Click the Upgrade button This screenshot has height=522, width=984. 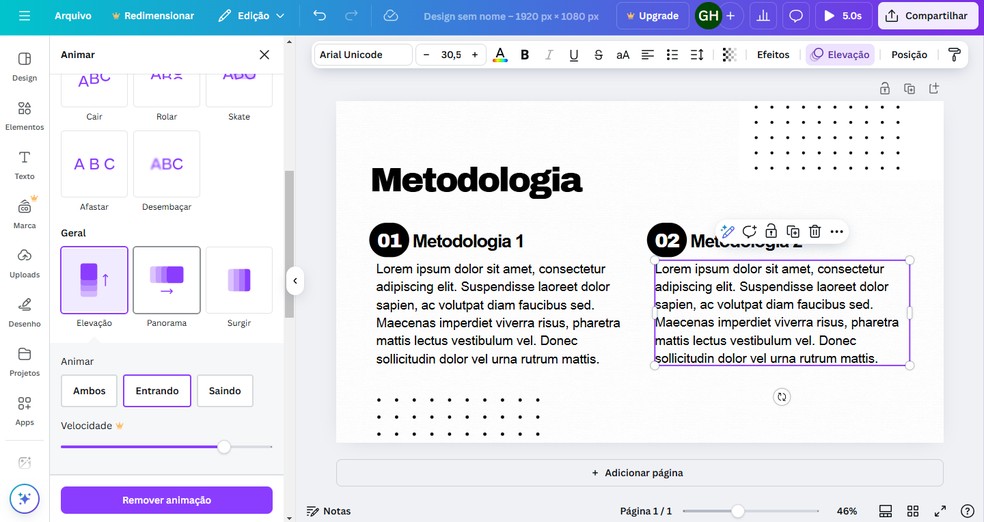(x=652, y=16)
